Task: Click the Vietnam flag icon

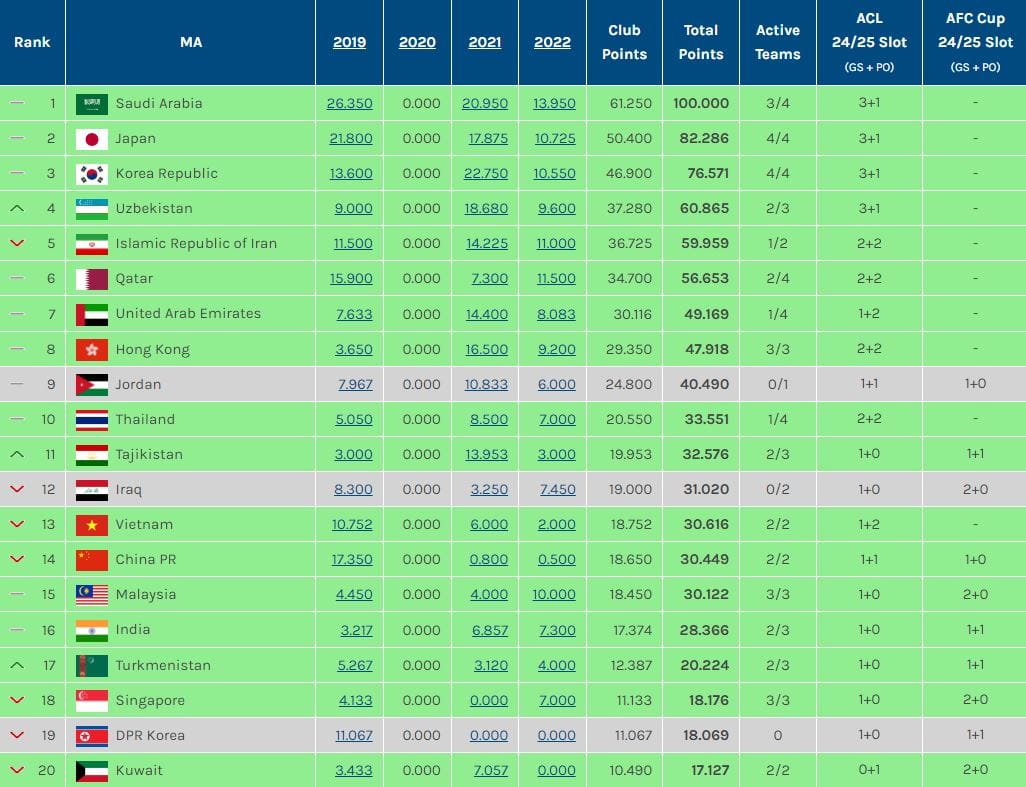Action: 92,525
